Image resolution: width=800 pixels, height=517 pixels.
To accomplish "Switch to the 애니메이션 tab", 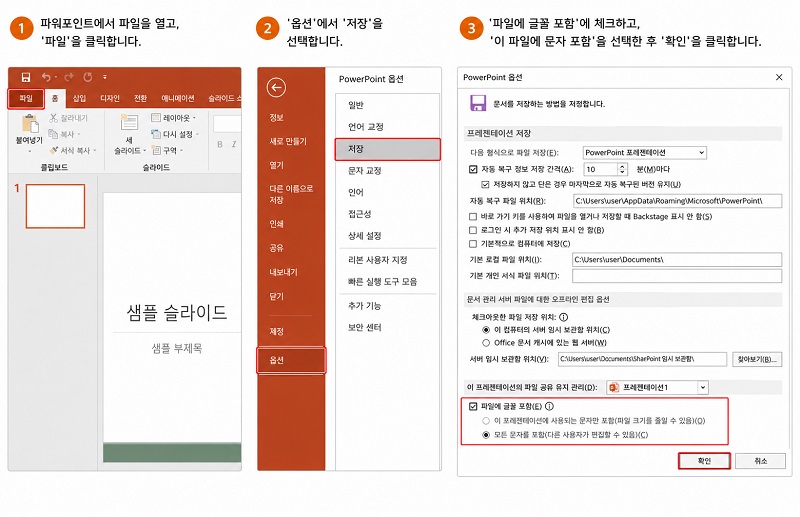I will coord(178,99).
